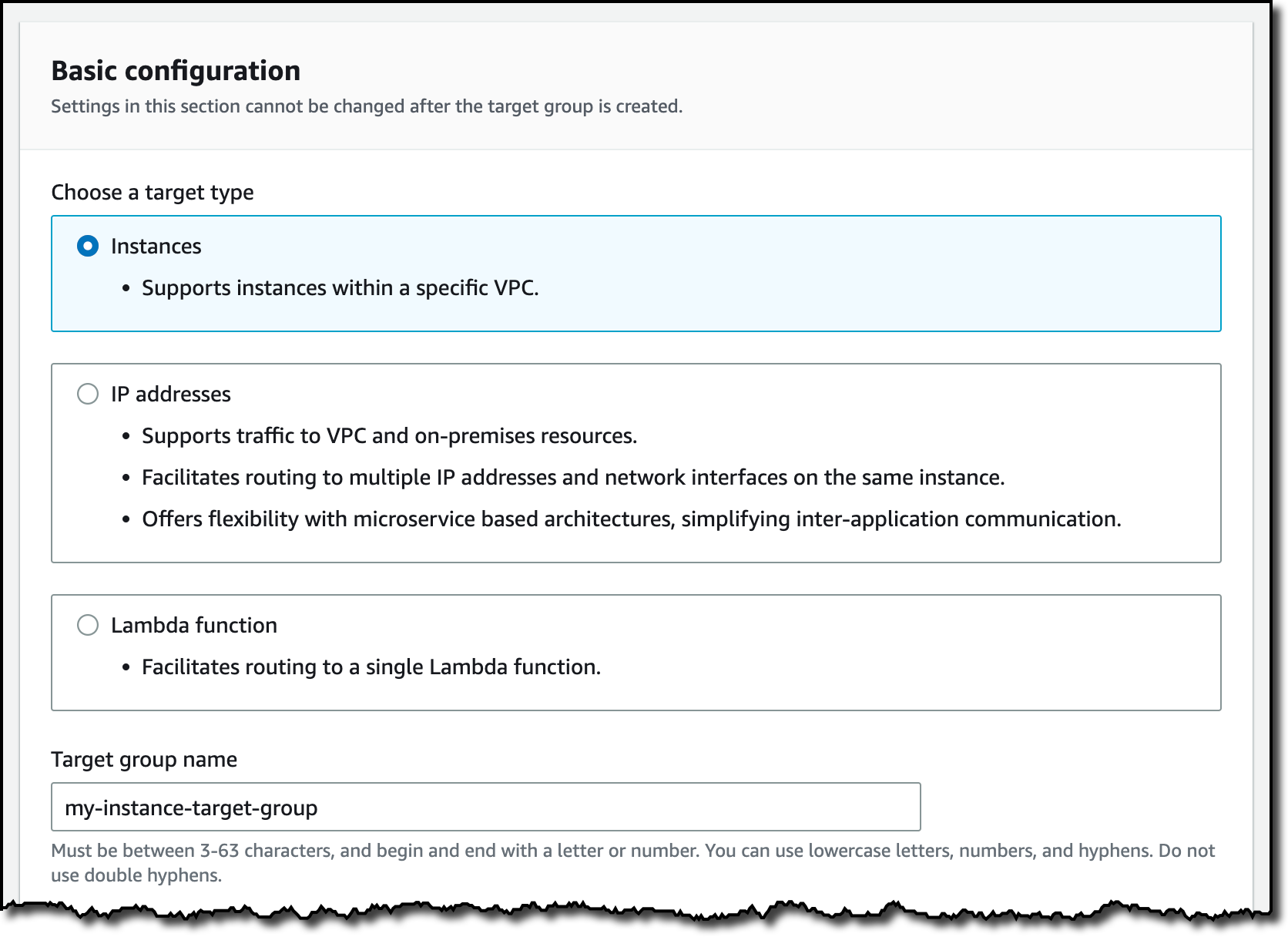Click the 'Settings in this section' description text
Viewport: 1288px width, 937px height.
pyautogui.click(x=367, y=106)
